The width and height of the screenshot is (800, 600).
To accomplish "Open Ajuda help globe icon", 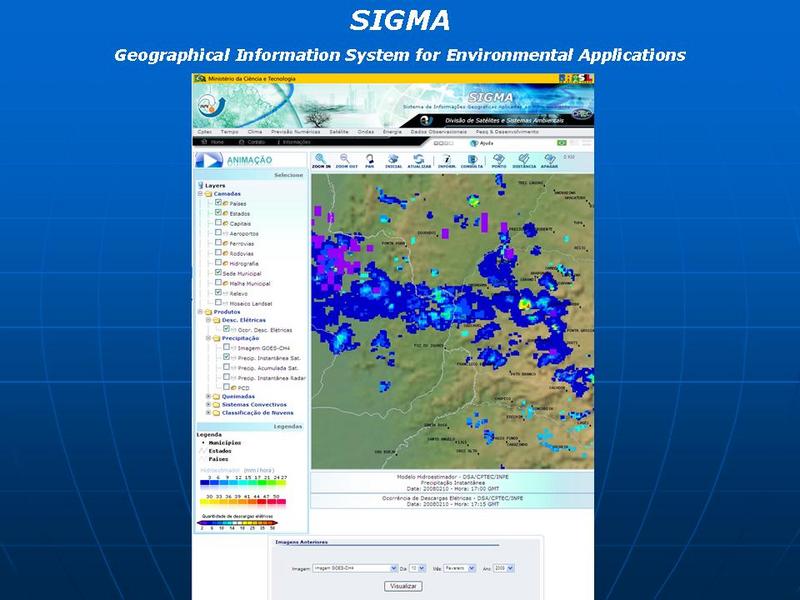I will 473,143.
